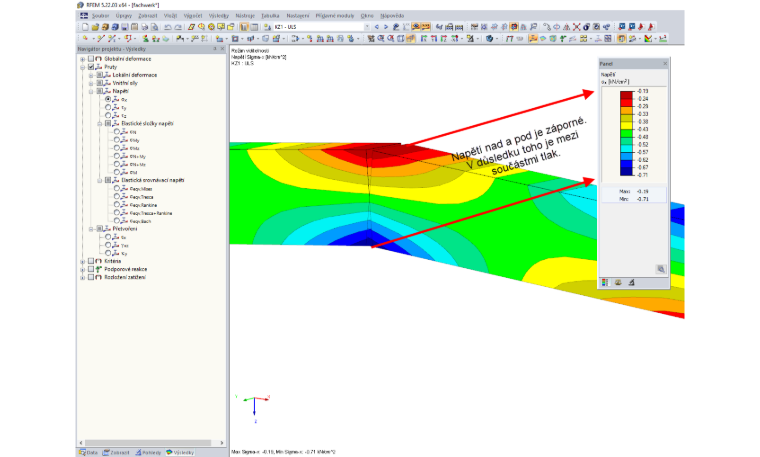Open the Úpravy menu
This screenshot has width=760, height=457.
coord(124,16)
